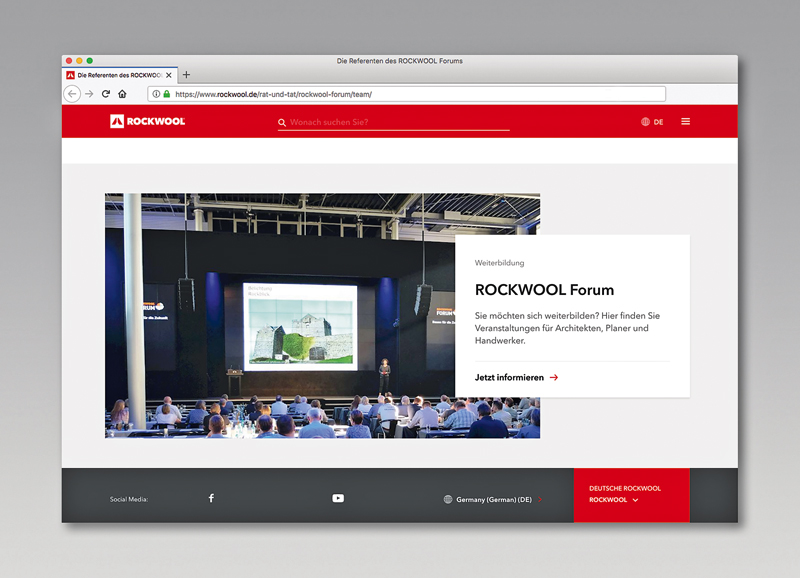Go to the browser home icon

click(x=122, y=94)
